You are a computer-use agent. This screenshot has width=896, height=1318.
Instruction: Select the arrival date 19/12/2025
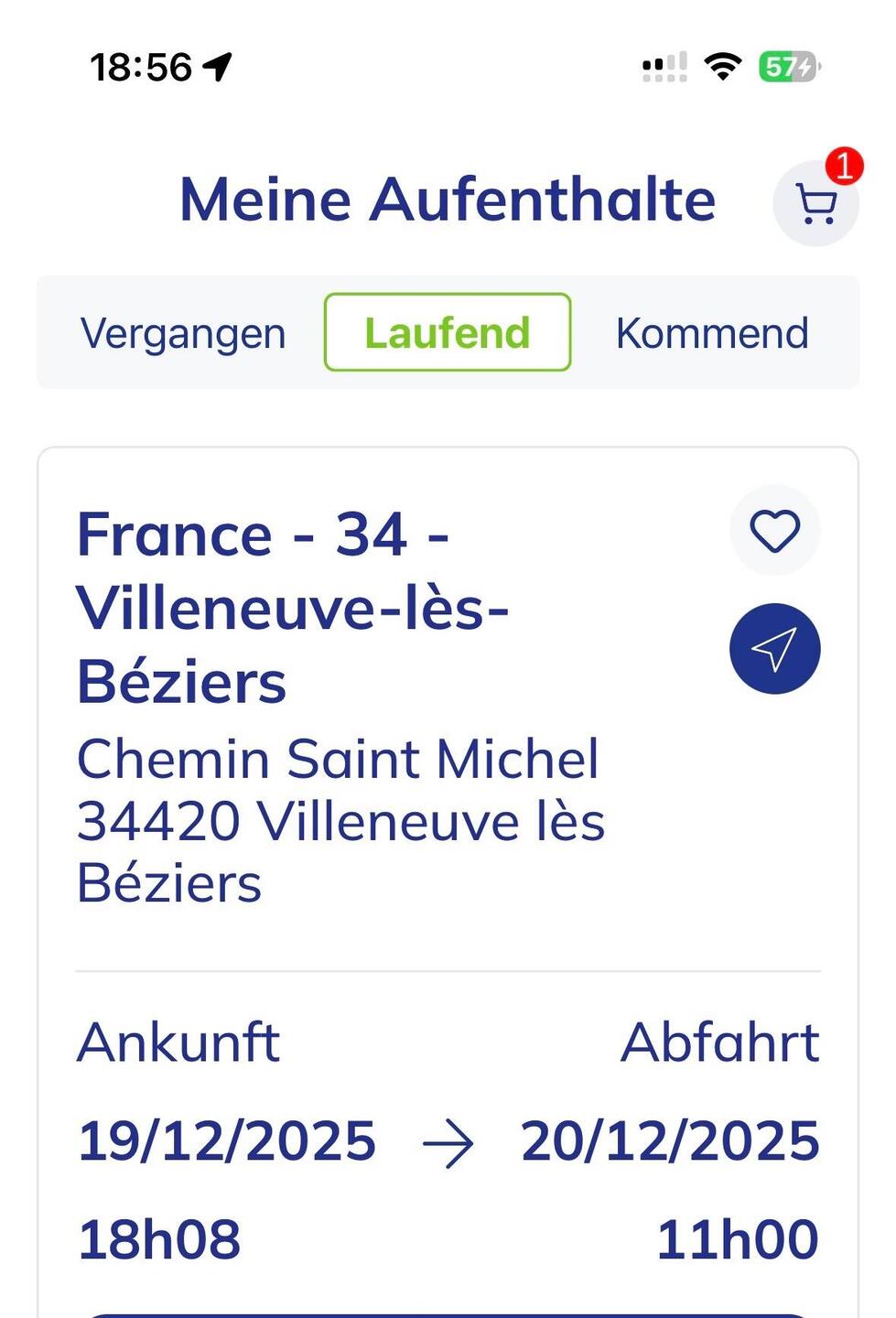(x=227, y=1141)
